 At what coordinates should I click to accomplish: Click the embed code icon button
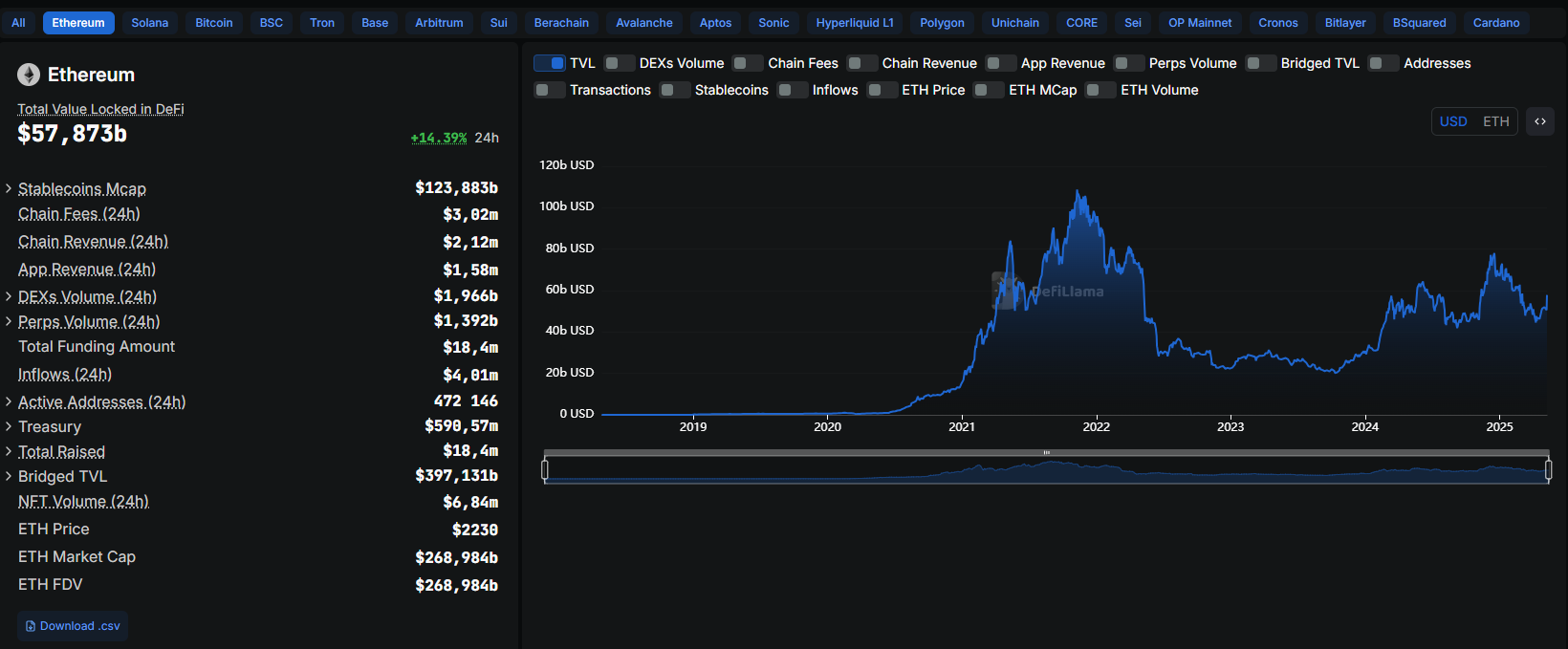[x=1540, y=121]
